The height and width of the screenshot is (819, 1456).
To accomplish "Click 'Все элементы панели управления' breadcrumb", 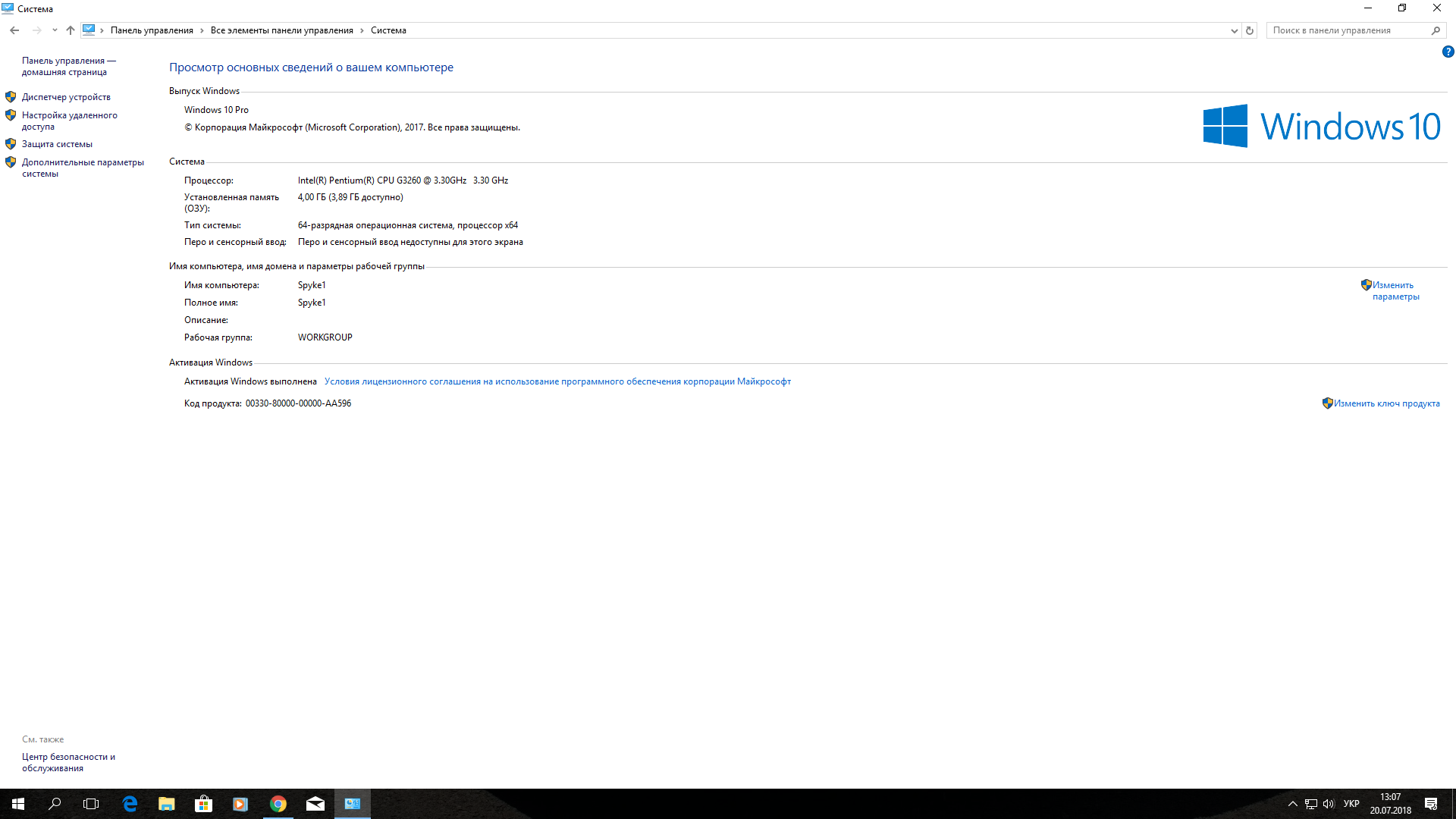I will [281, 30].
